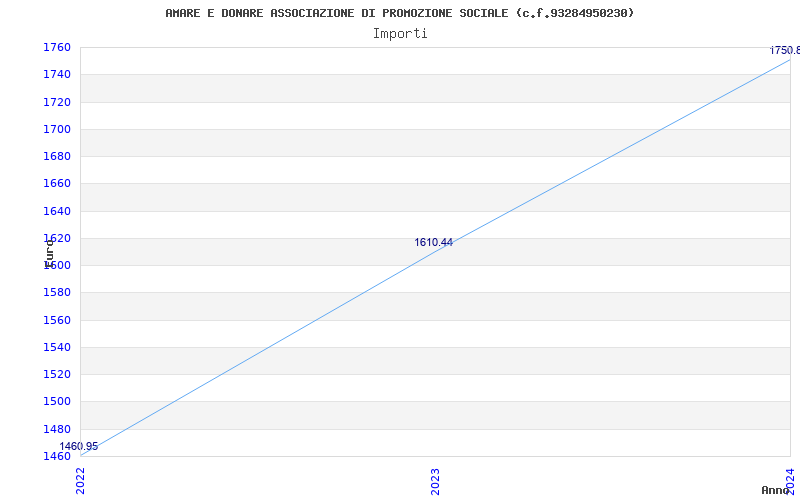Select the 1610.44 data label
The image size is (800, 500).
433,242
